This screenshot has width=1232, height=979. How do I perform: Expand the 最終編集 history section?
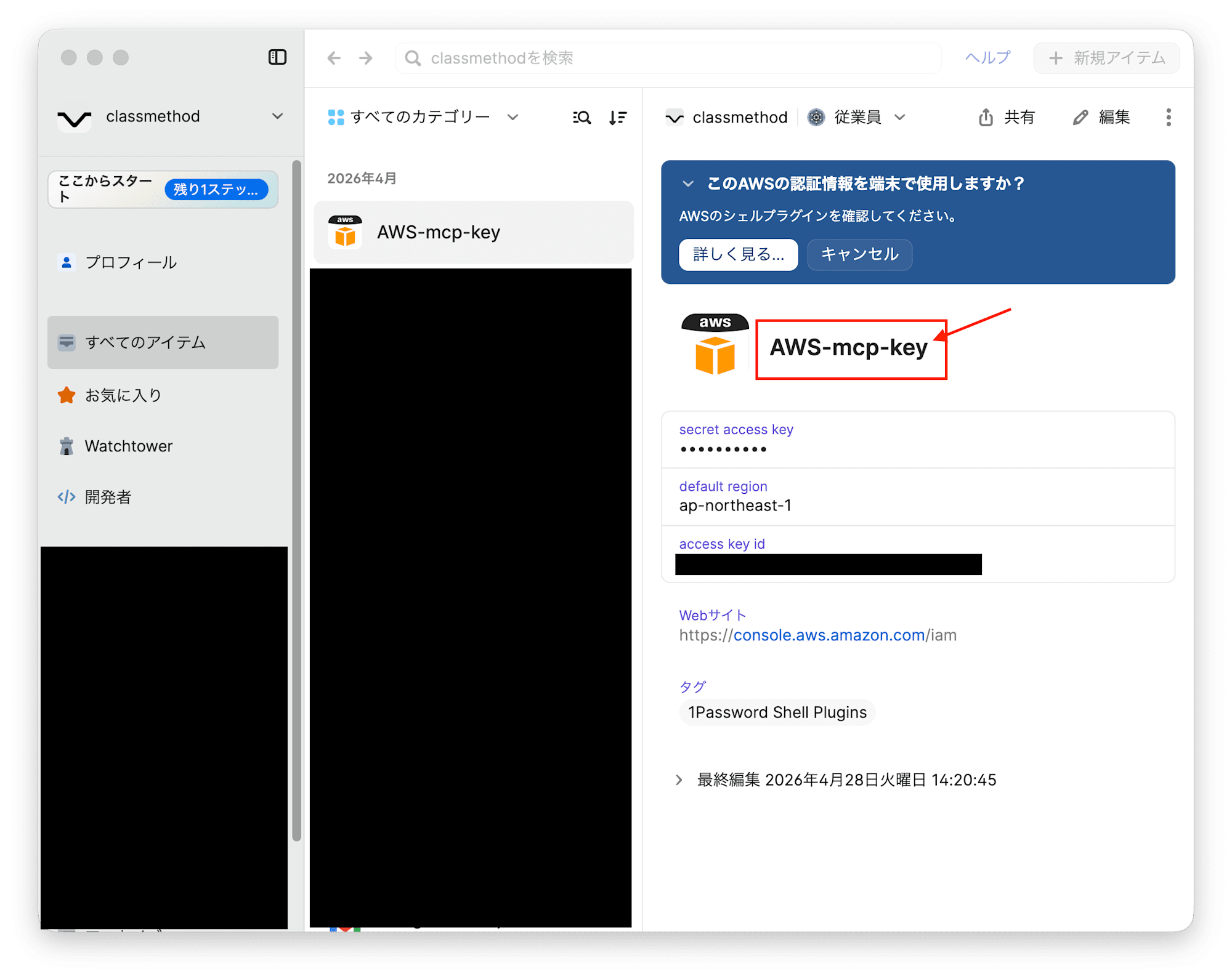click(679, 780)
